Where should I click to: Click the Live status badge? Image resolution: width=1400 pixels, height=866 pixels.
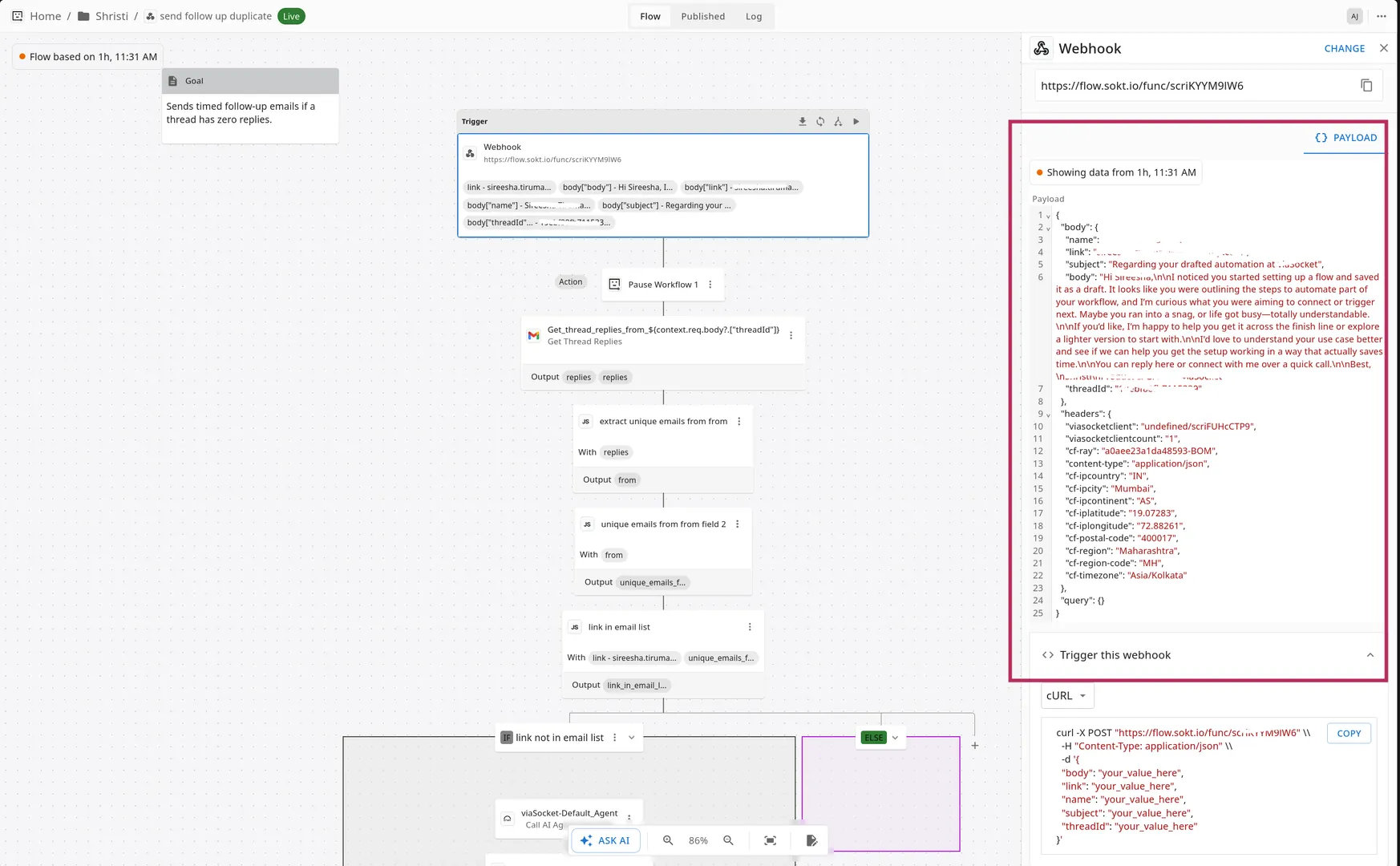pos(291,16)
